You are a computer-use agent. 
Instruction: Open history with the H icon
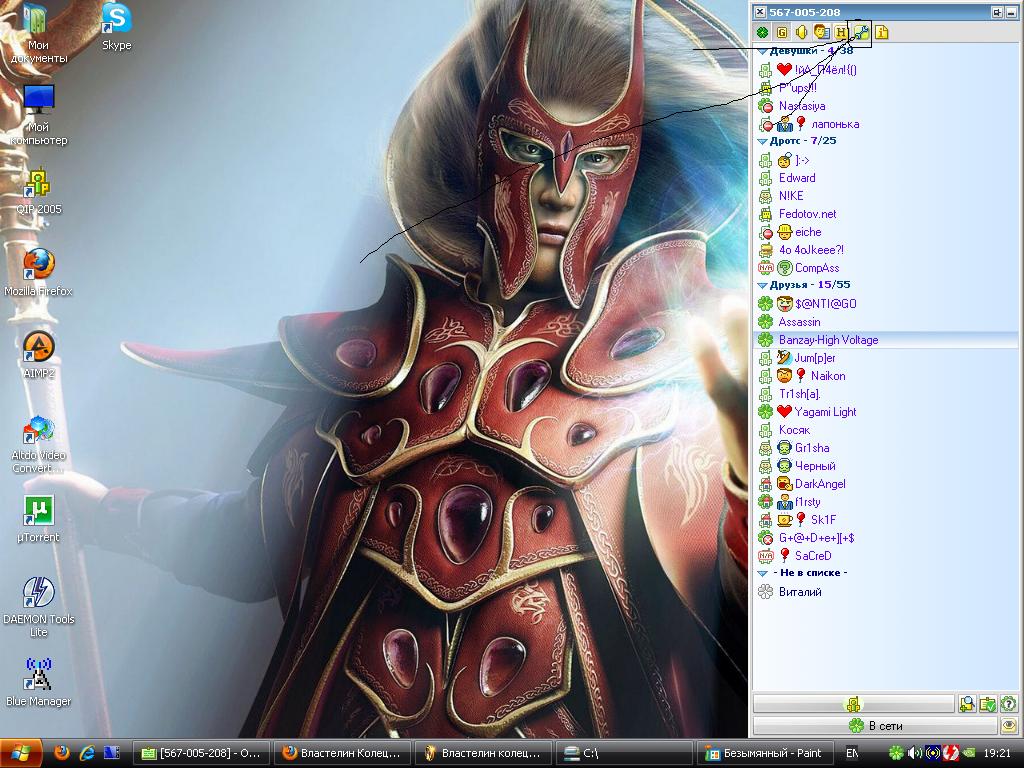pyautogui.click(x=841, y=32)
